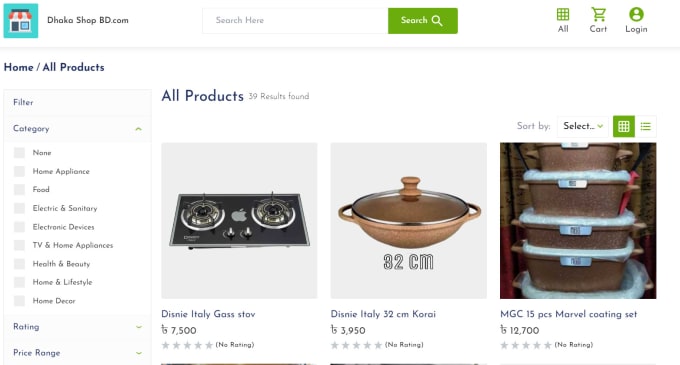Go to Home in the breadcrumb
This screenshot has width=680, height=365.
click(19, 67)
